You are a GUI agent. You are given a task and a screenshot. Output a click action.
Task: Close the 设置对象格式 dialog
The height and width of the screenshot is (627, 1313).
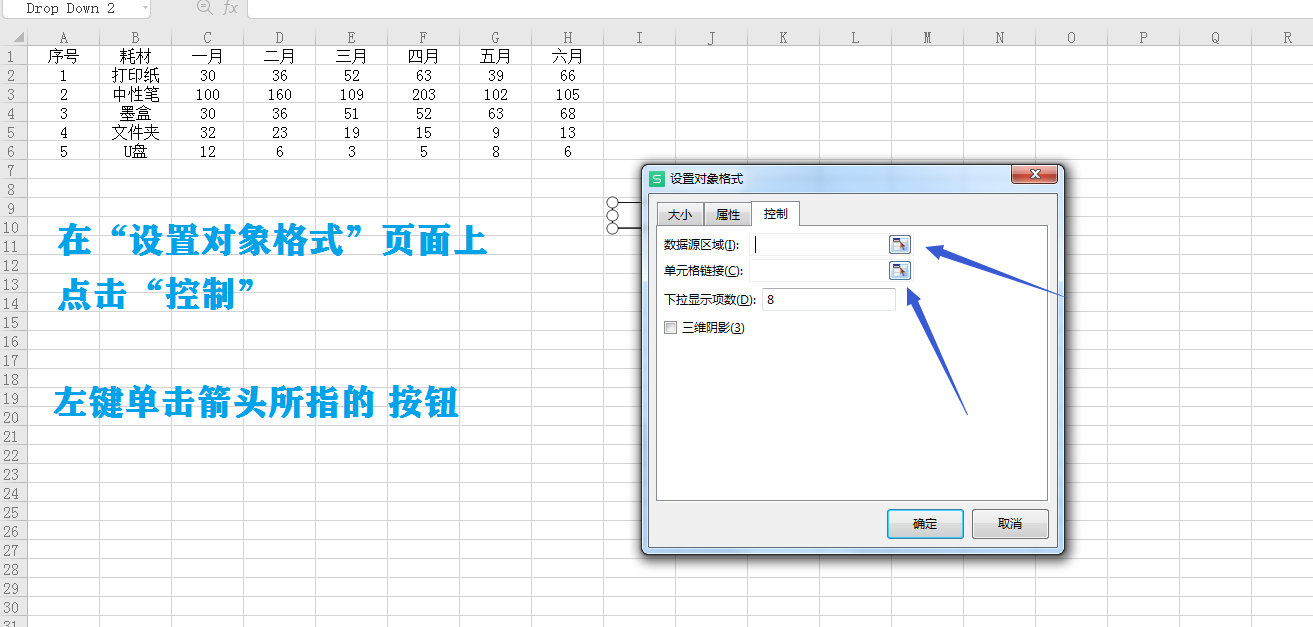1034,175
